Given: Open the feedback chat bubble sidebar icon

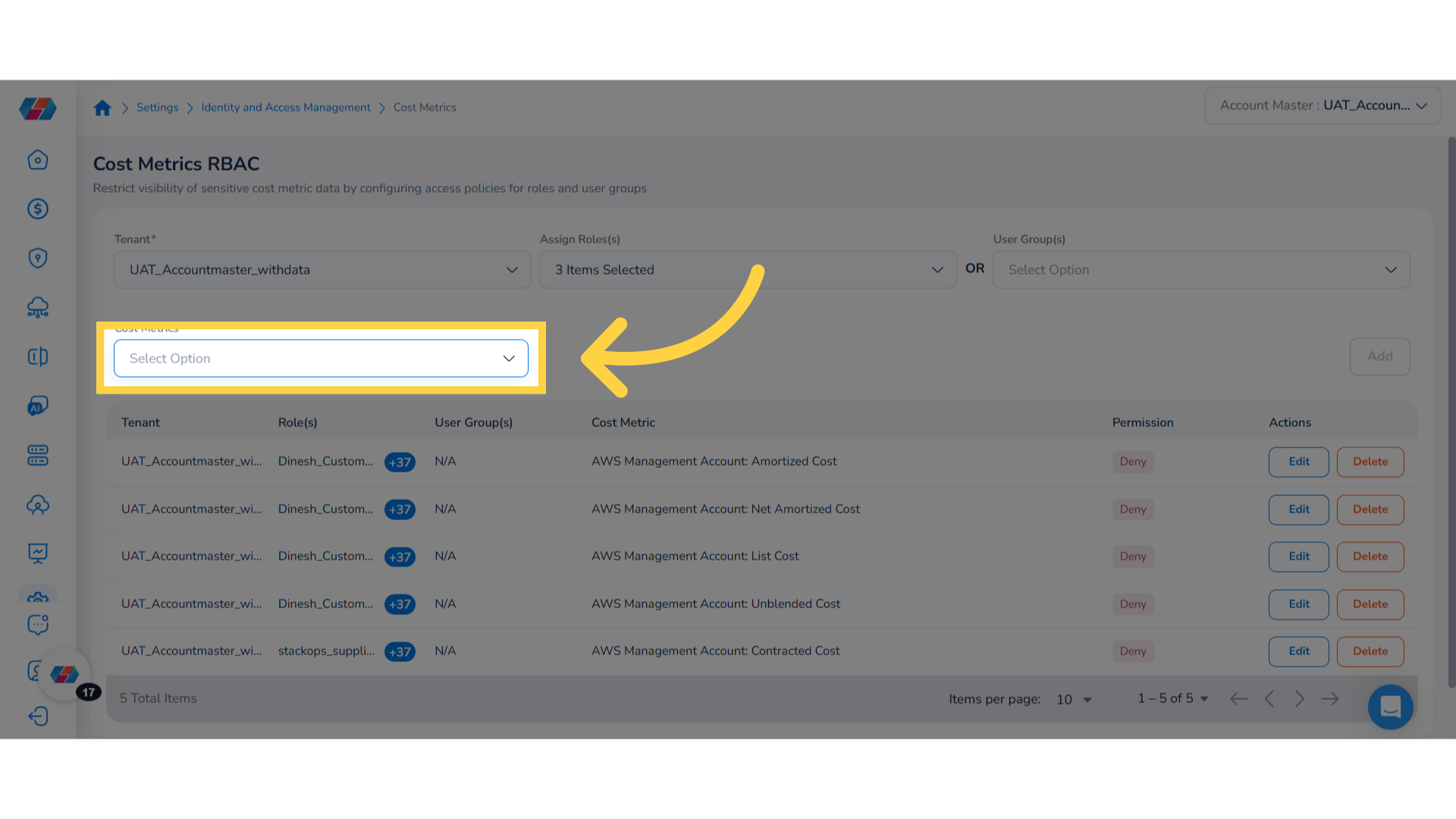Looking at the screenshot, I should 38,624.
